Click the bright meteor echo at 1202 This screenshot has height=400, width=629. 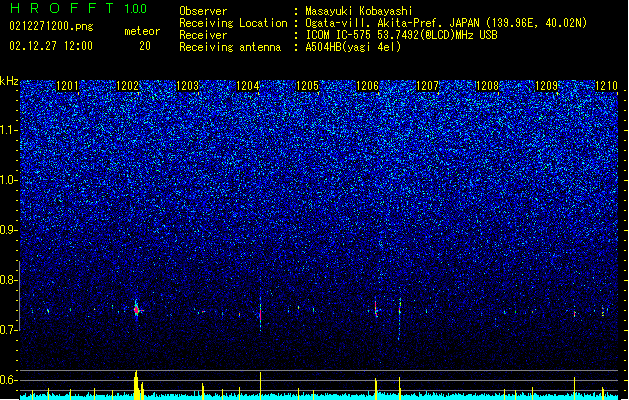[x=137, y=310]
